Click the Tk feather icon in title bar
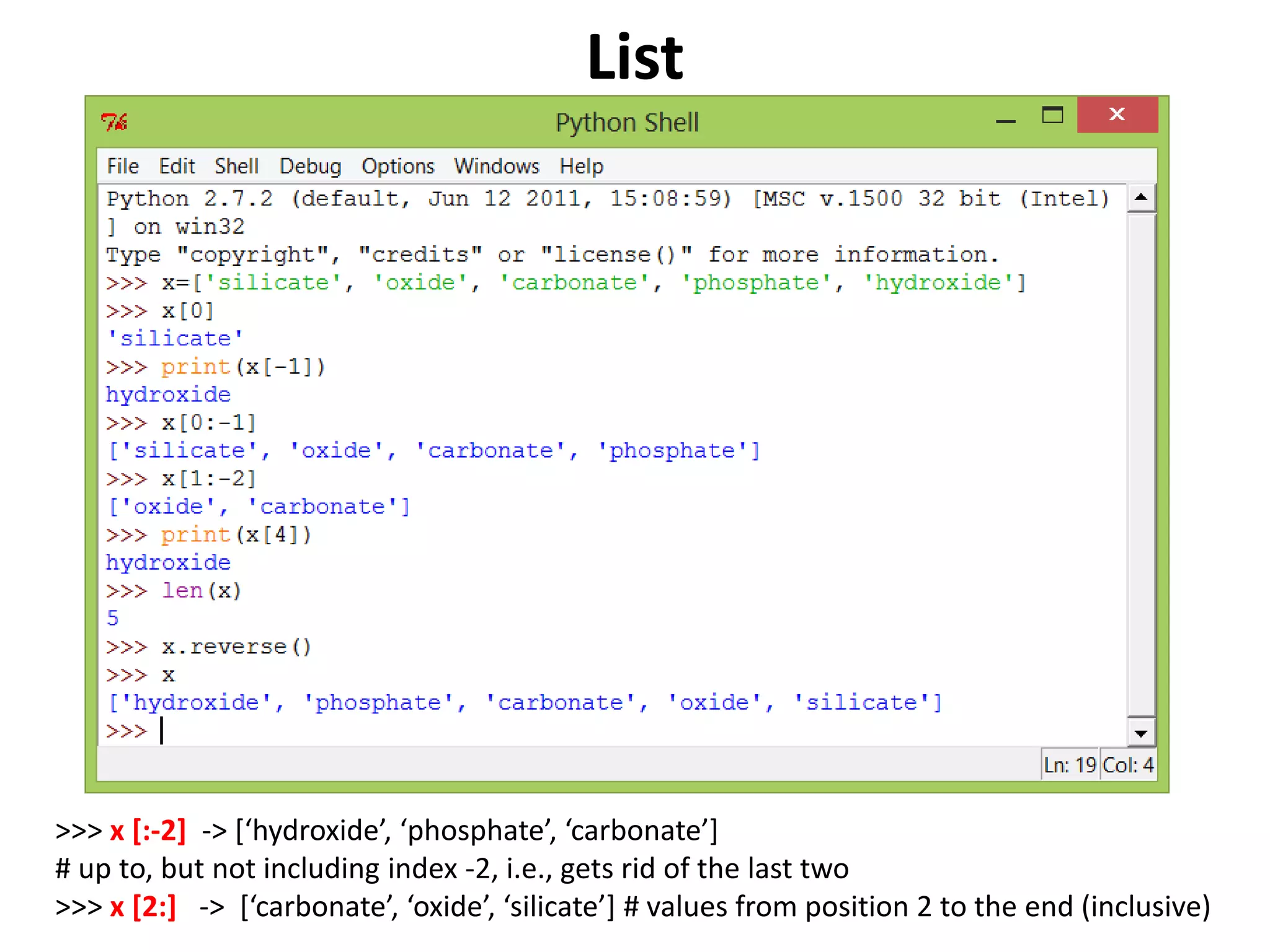1270x952 pixels. pyautogui.click(x=114, y=122)
